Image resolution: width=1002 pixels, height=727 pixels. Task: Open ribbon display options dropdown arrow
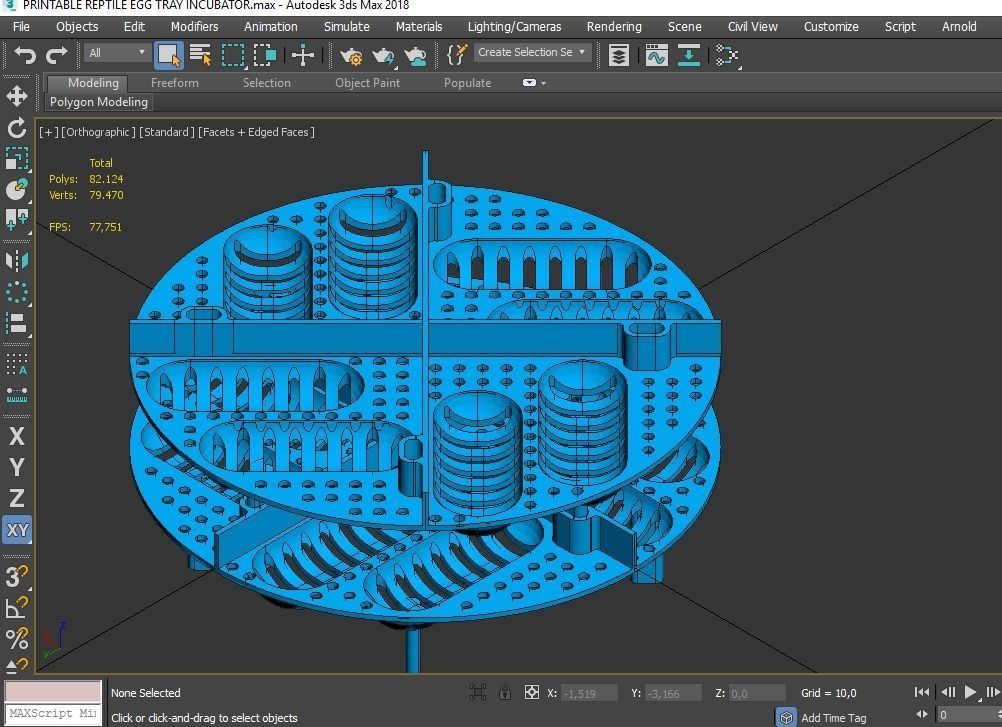544,83
